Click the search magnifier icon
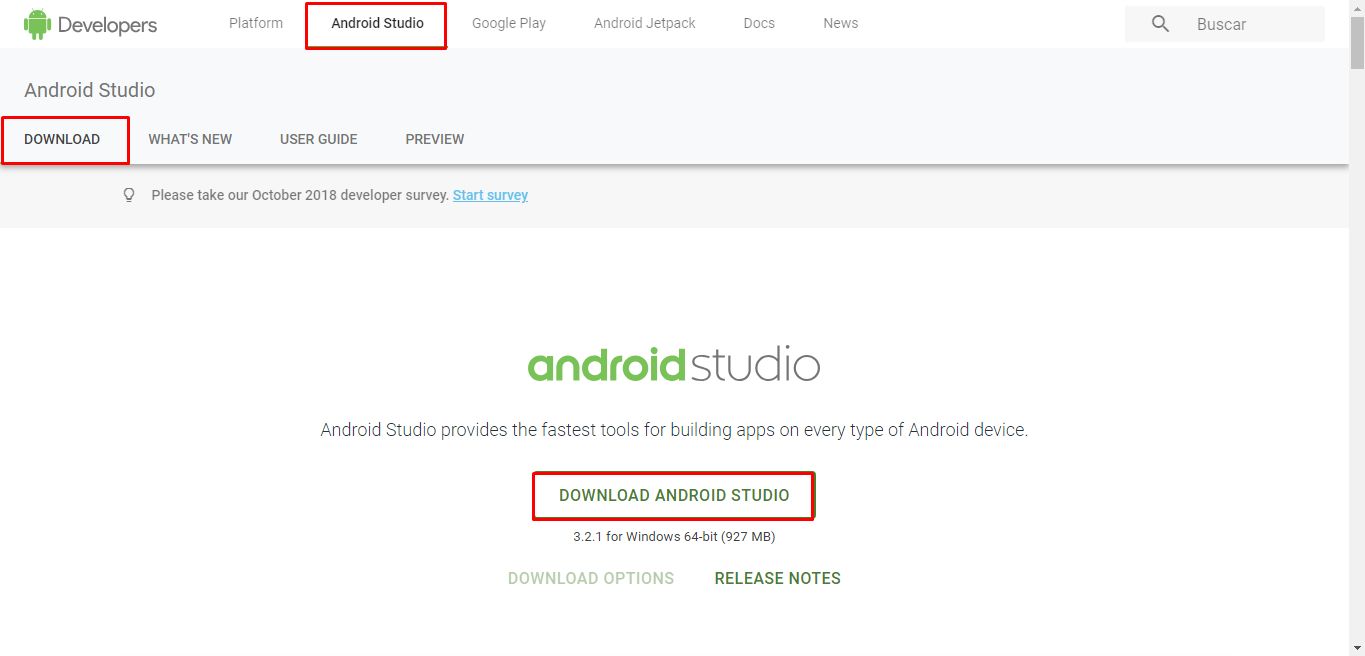This screenshot has width=1365, height=656. click(x=1160, y=24)
